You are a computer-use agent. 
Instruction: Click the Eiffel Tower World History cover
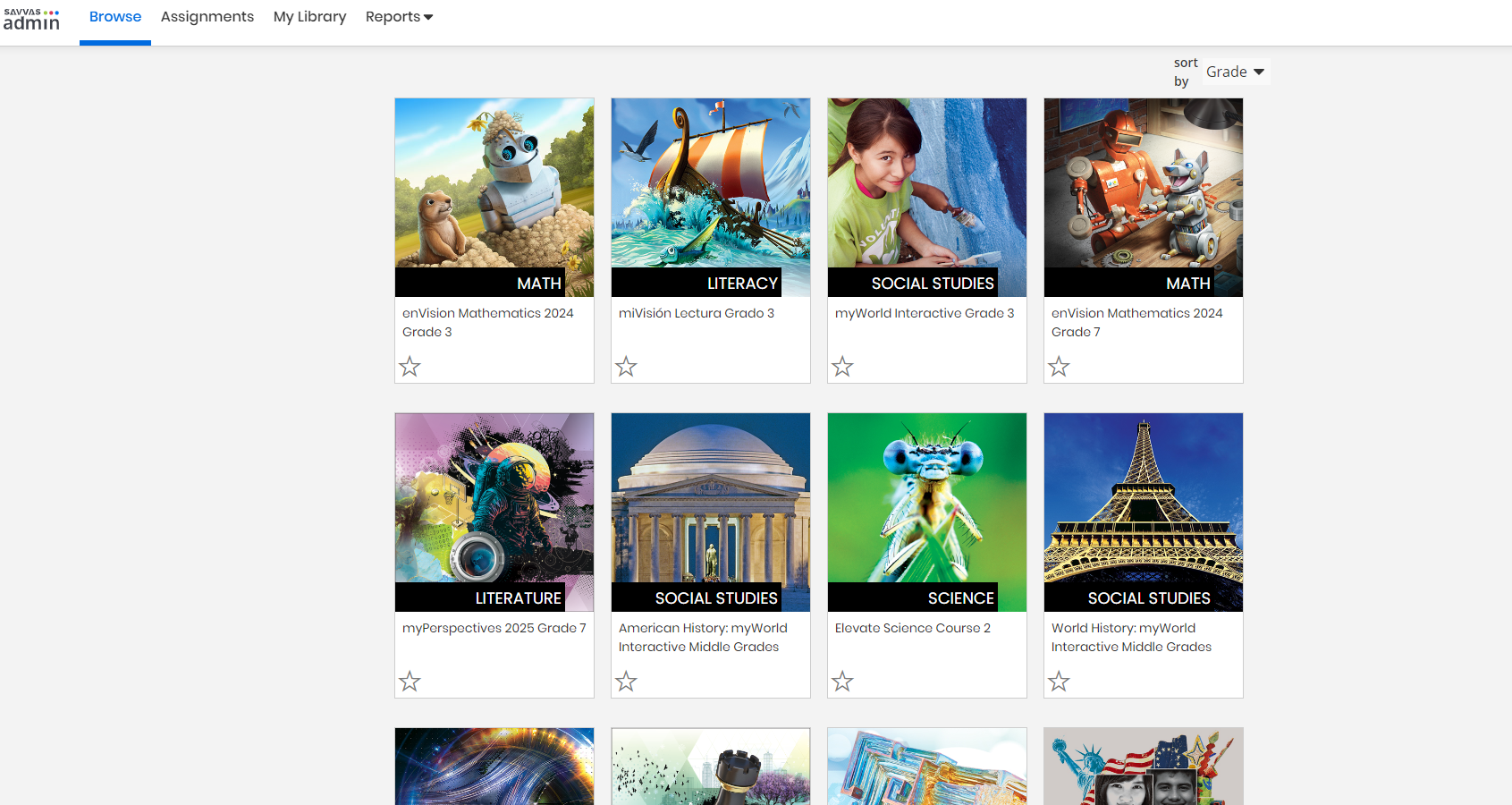(x=1143, y=501)
